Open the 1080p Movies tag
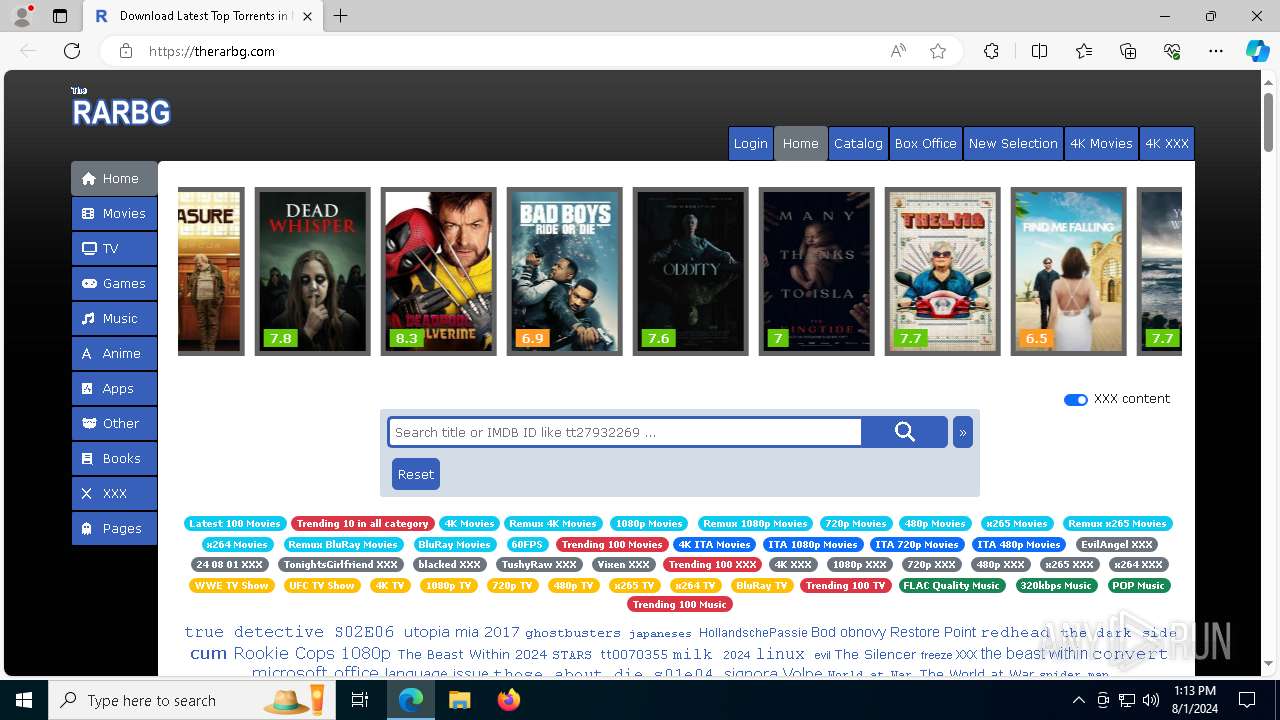Screen dimensions: 1280x720 [x=649, y=523]
